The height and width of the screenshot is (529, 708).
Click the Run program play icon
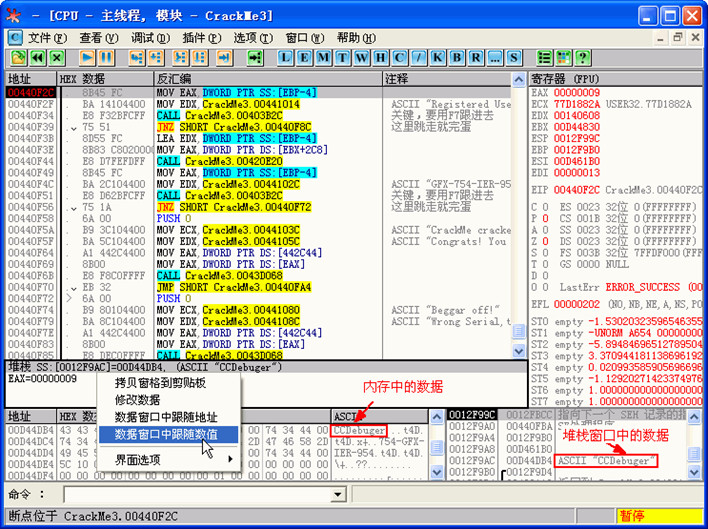click(x=87, y=57)
